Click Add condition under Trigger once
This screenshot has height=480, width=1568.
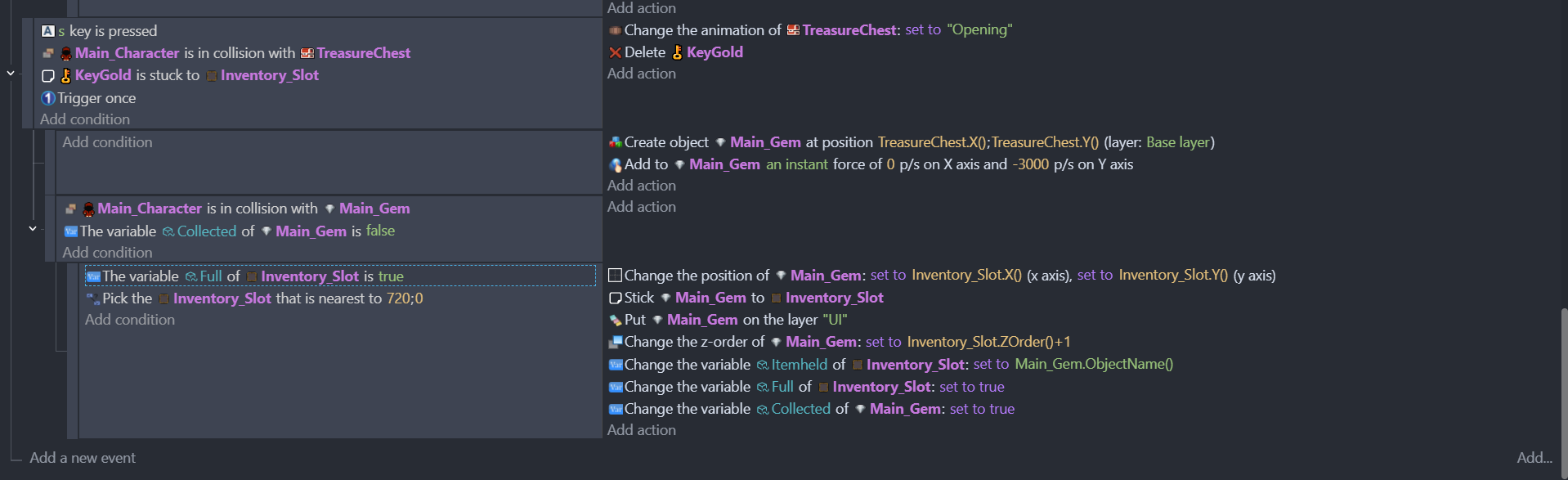pyautogui.click(x=85, y=119)
